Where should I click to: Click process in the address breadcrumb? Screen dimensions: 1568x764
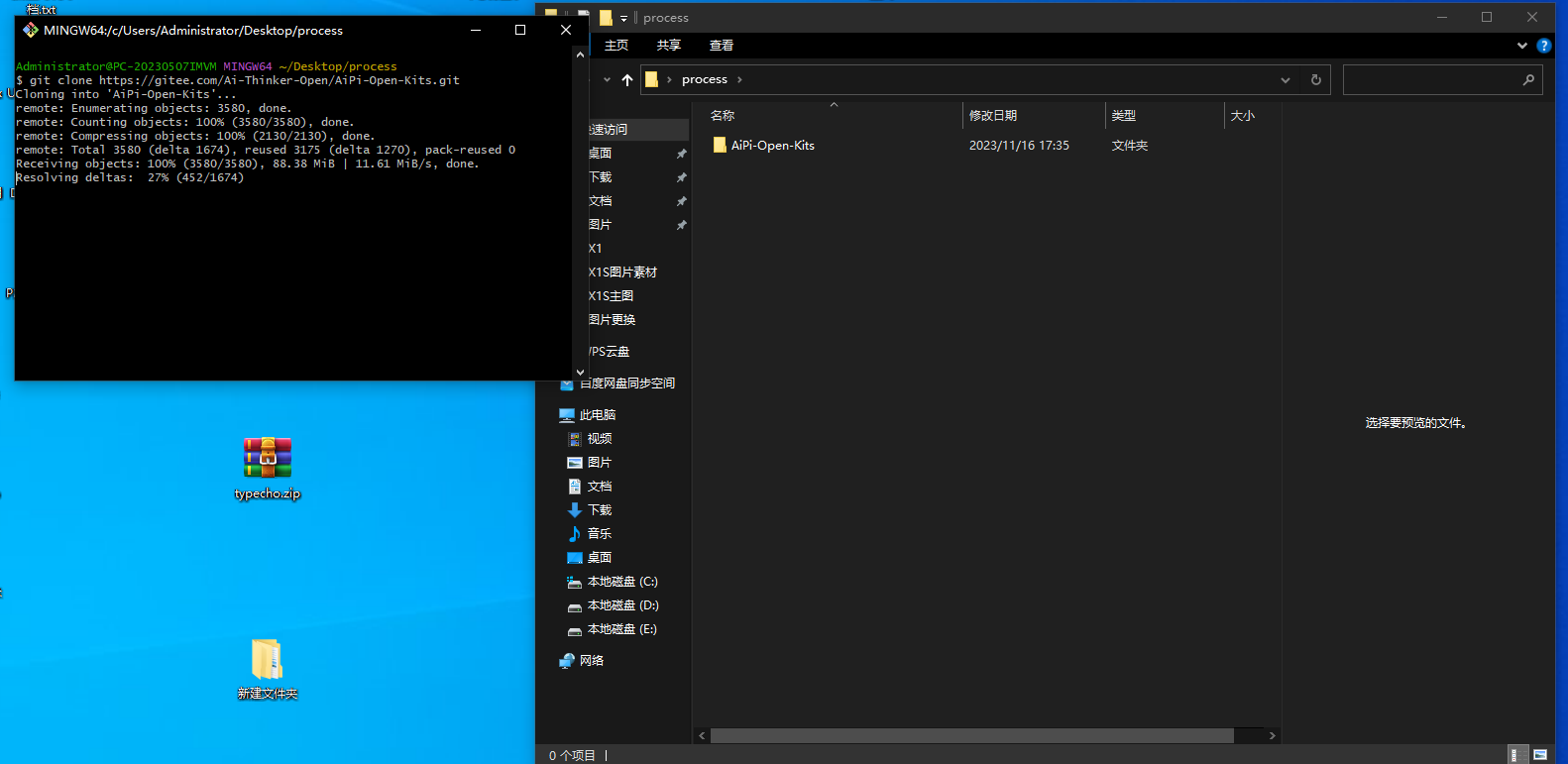point(705,80)
